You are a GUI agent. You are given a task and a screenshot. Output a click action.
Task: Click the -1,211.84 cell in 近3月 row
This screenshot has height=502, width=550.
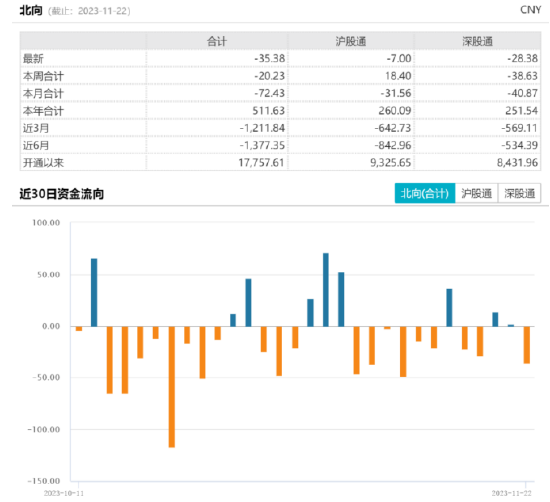click(262, 128)
